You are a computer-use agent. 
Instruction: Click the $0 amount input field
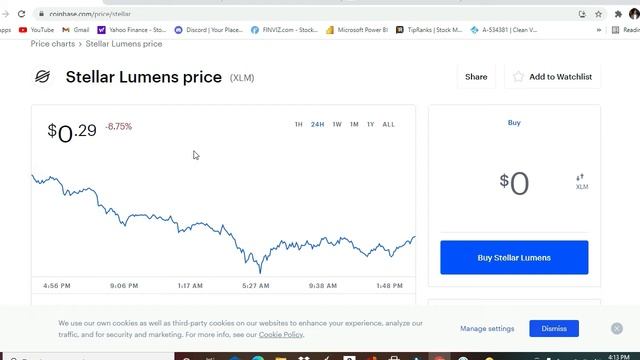click(514, 183)
